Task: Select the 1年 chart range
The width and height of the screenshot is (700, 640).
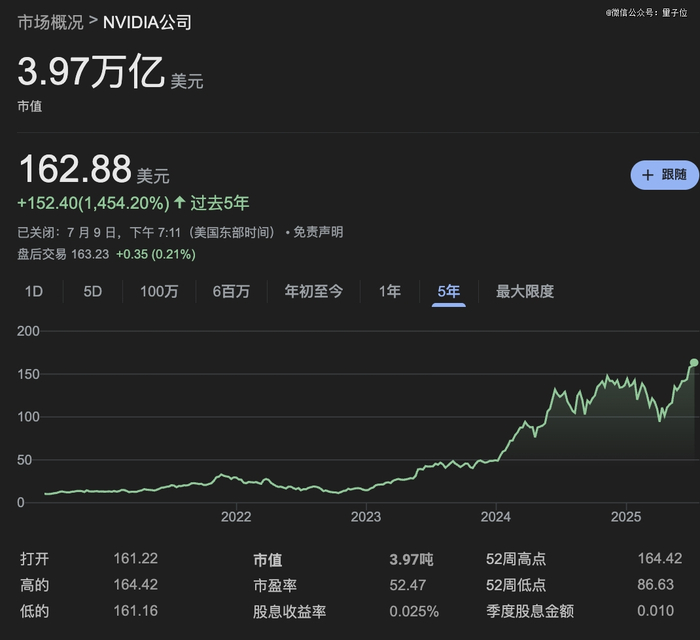Action: [x=390, y=291]
